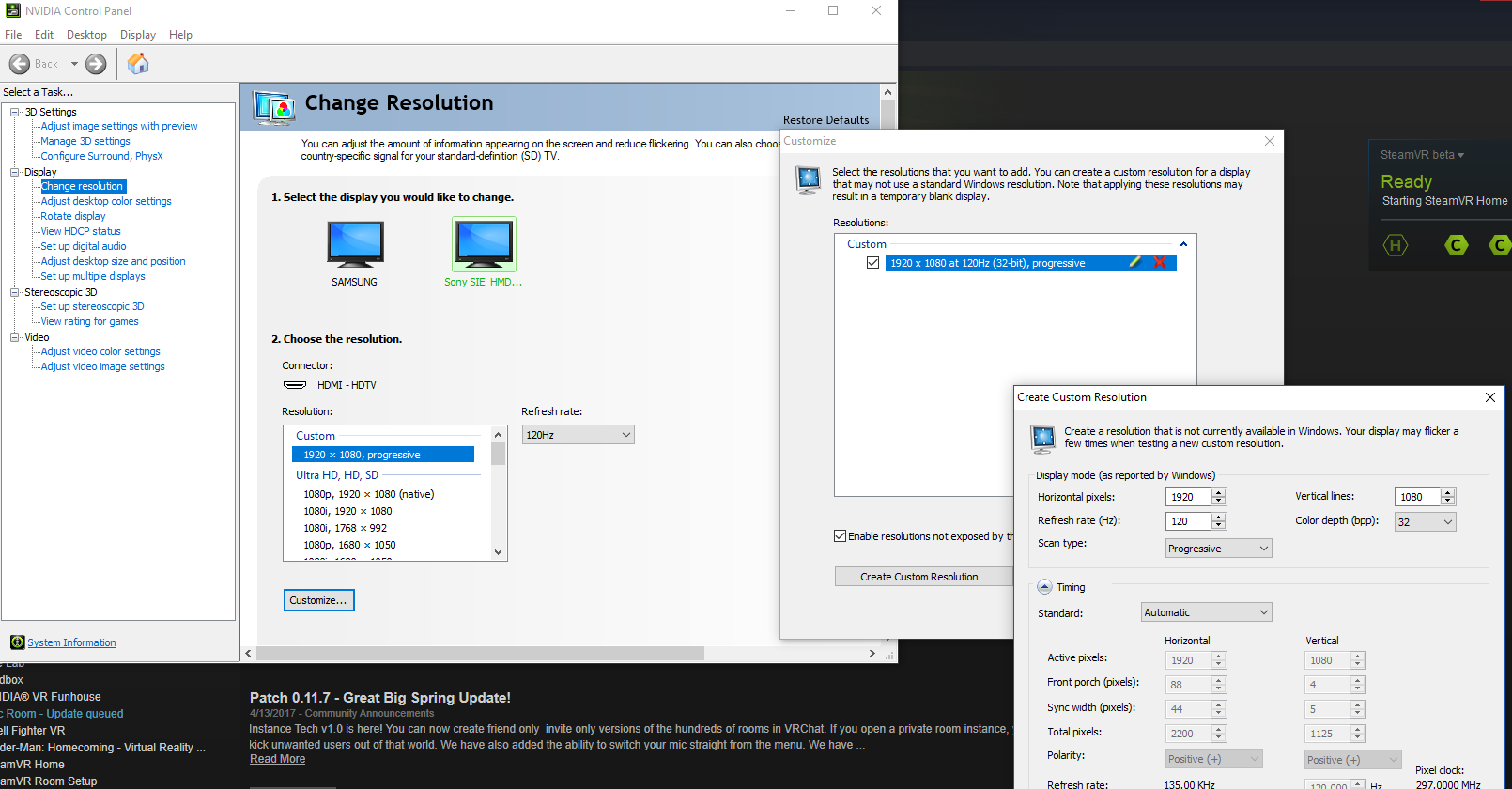Screen dimensions: 1512x789
Task: Open the Desktop menu
Action: click(86, 35)
